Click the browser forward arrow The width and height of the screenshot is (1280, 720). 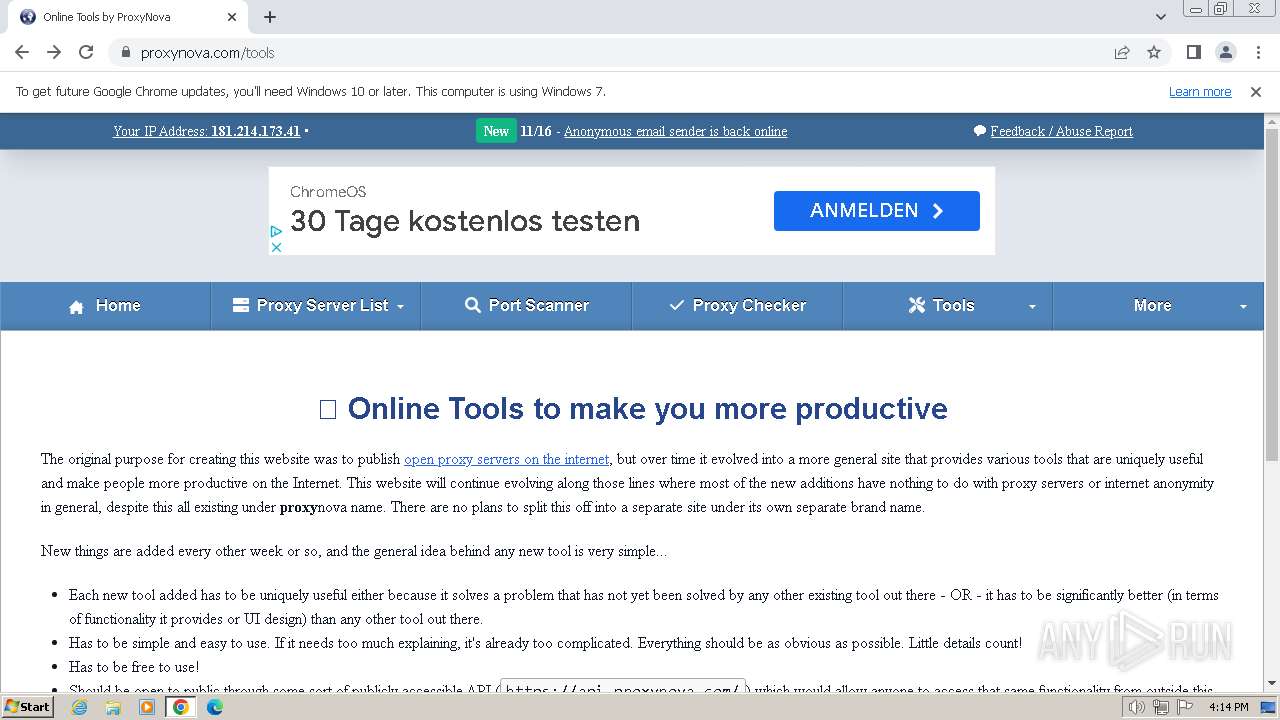pos(54,52)
